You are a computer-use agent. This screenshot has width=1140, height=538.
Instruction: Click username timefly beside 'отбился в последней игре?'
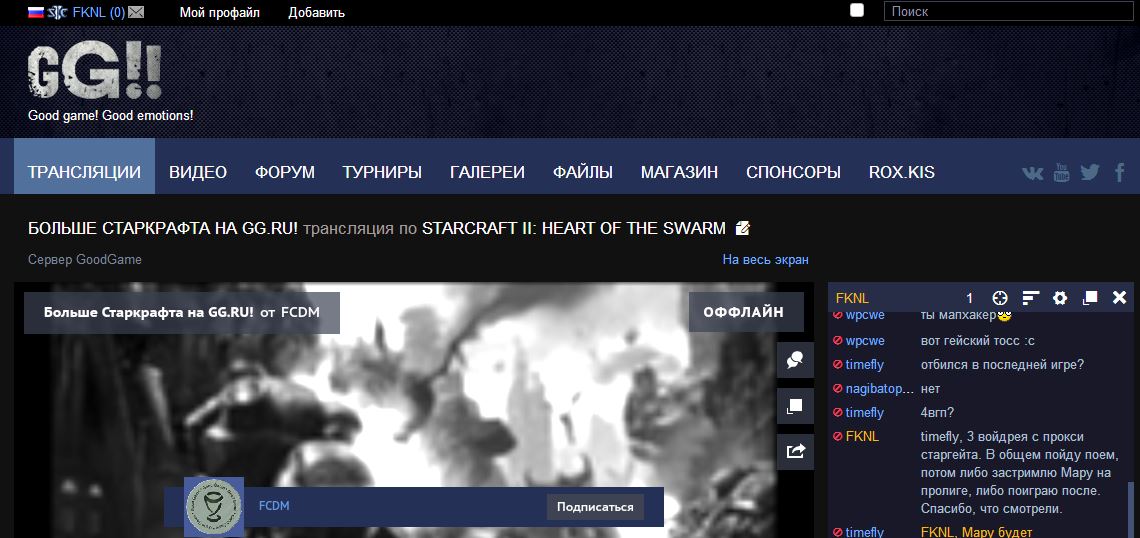(864, 364)
